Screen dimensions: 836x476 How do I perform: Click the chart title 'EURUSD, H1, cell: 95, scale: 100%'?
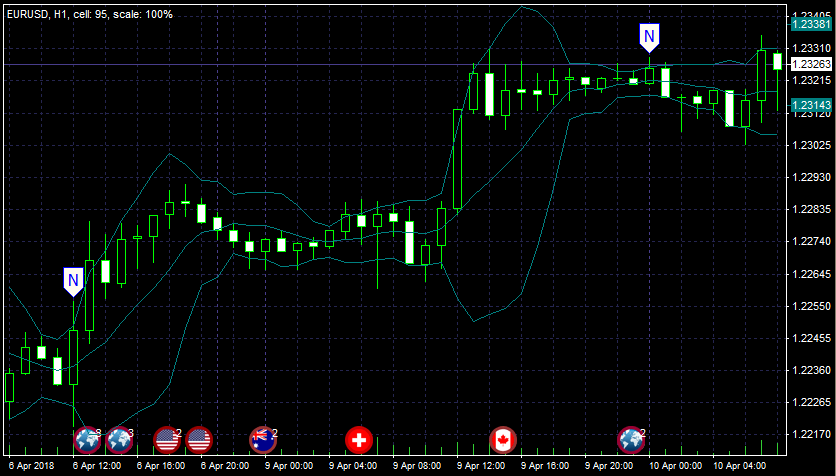click(90, 15)
